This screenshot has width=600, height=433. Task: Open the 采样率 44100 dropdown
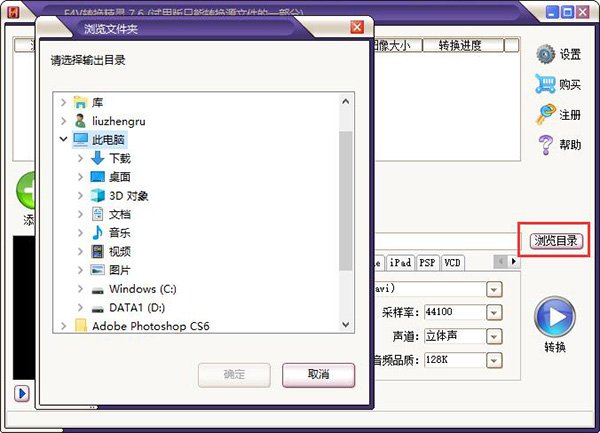coord(494,313)
